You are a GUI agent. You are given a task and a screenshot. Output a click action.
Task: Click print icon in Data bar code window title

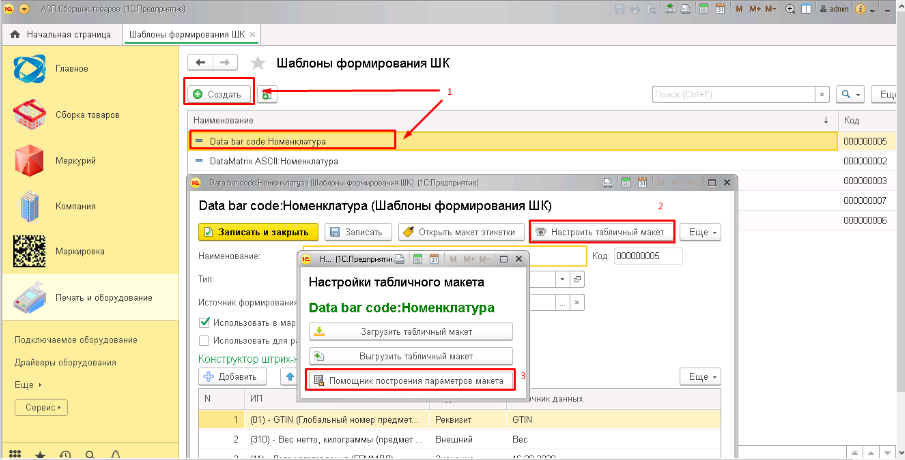coord(608,182)
